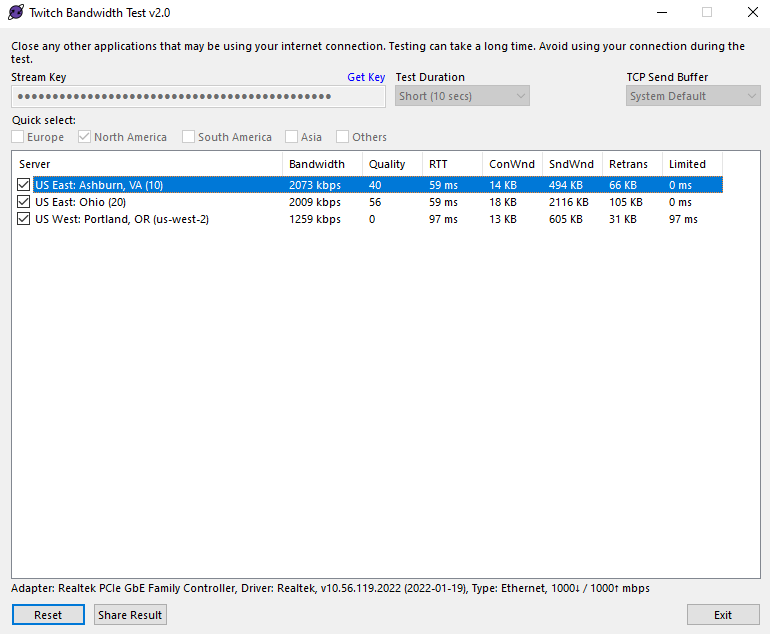Sort by the SndWnd column header
This screenshot has width=770, height=634.
pyautogui.click(x=572, y=164)
